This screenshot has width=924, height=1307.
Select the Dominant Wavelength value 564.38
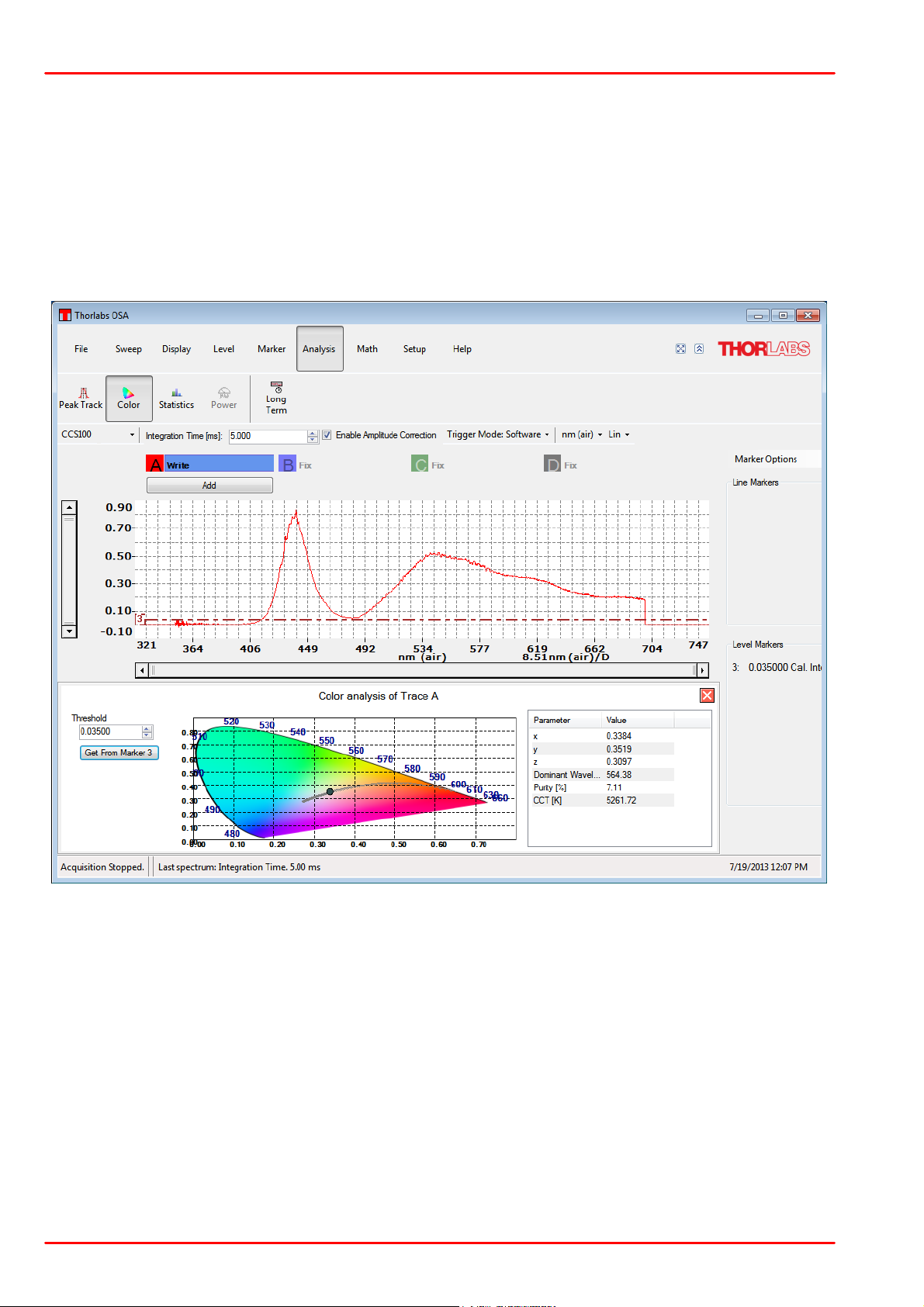619,775
